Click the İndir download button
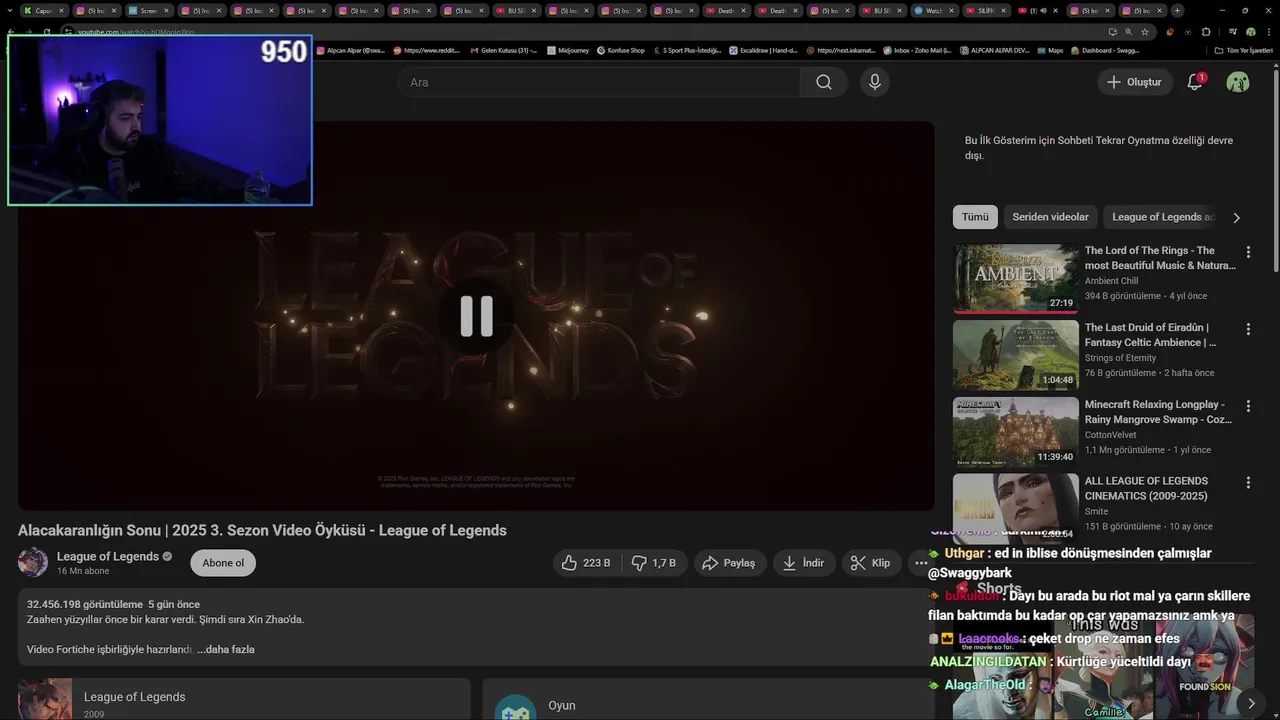This screenshot has width=1280, height=720. point(804,563)
